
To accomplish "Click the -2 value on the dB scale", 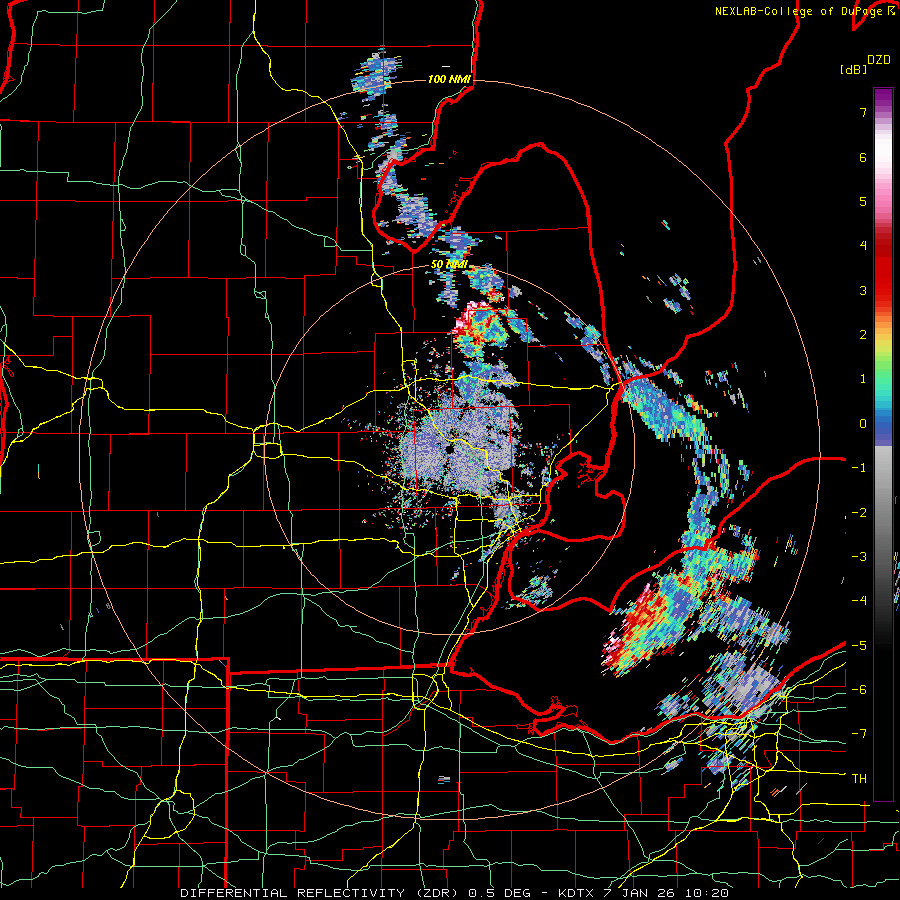I will (x=859, y=513).
